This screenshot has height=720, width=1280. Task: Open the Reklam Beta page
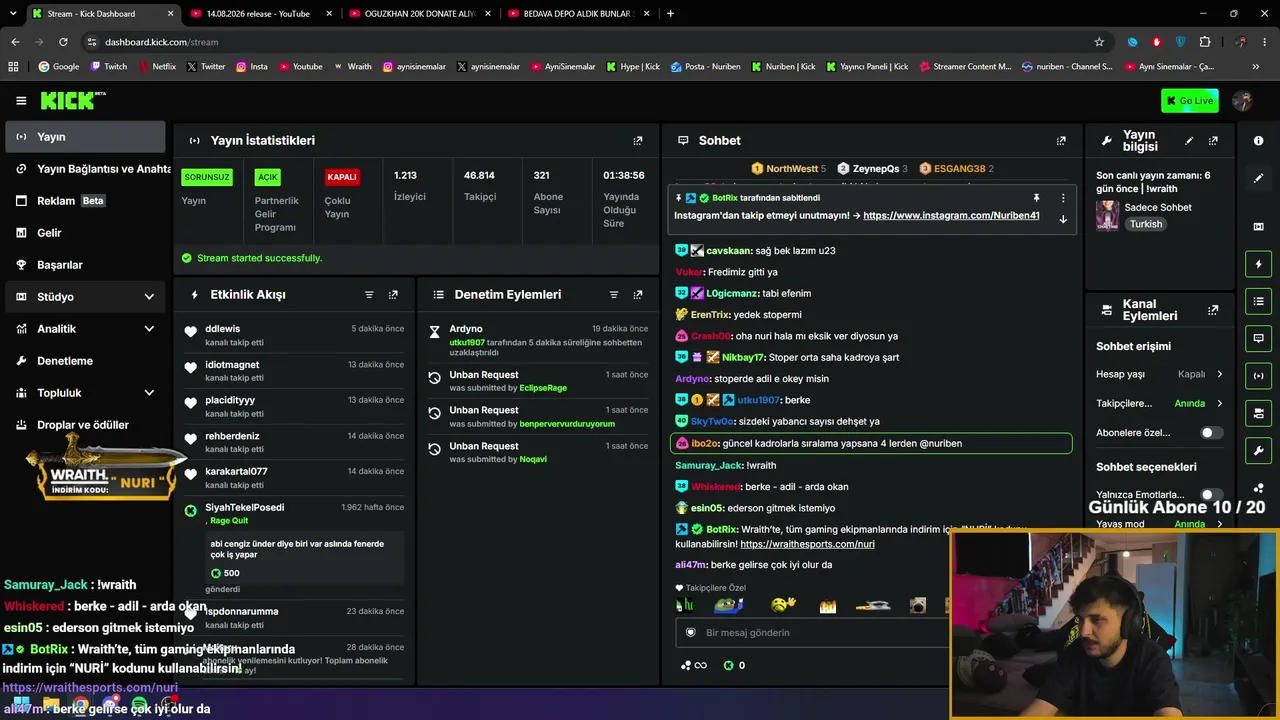point(85,201)
